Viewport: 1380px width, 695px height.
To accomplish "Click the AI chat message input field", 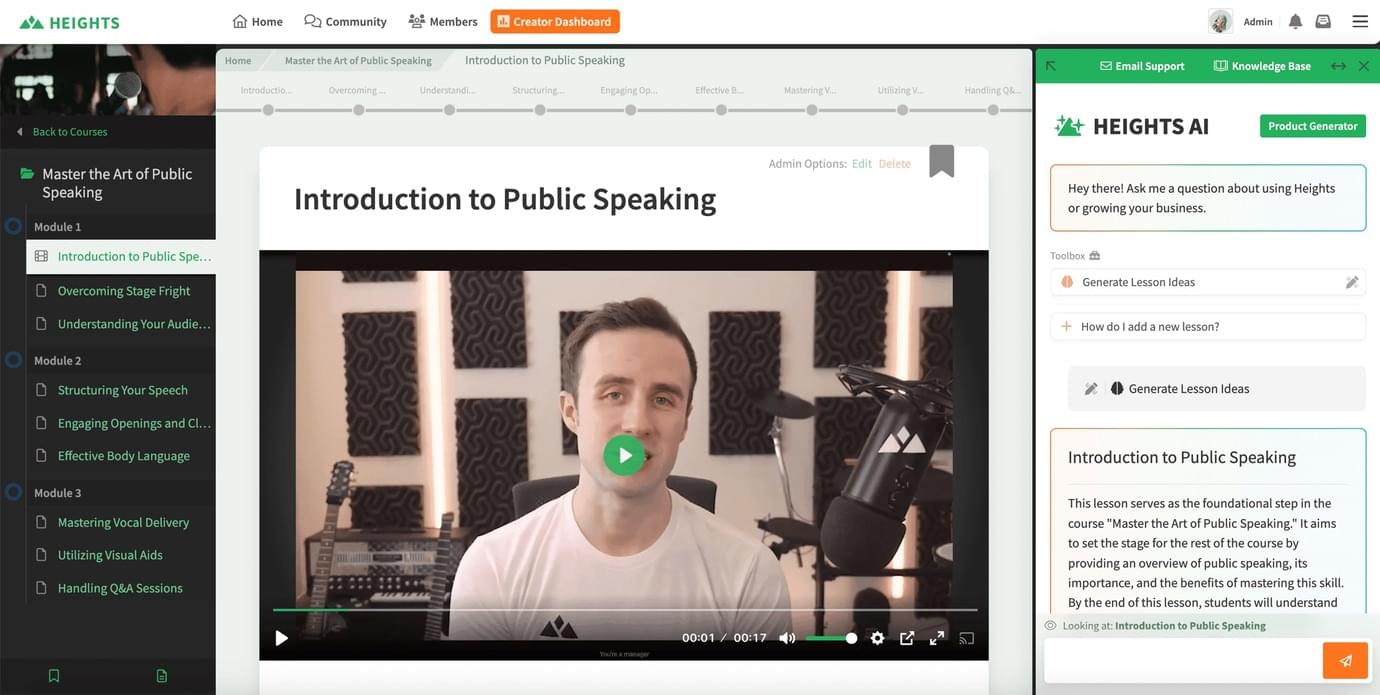I will (1182, 661).
